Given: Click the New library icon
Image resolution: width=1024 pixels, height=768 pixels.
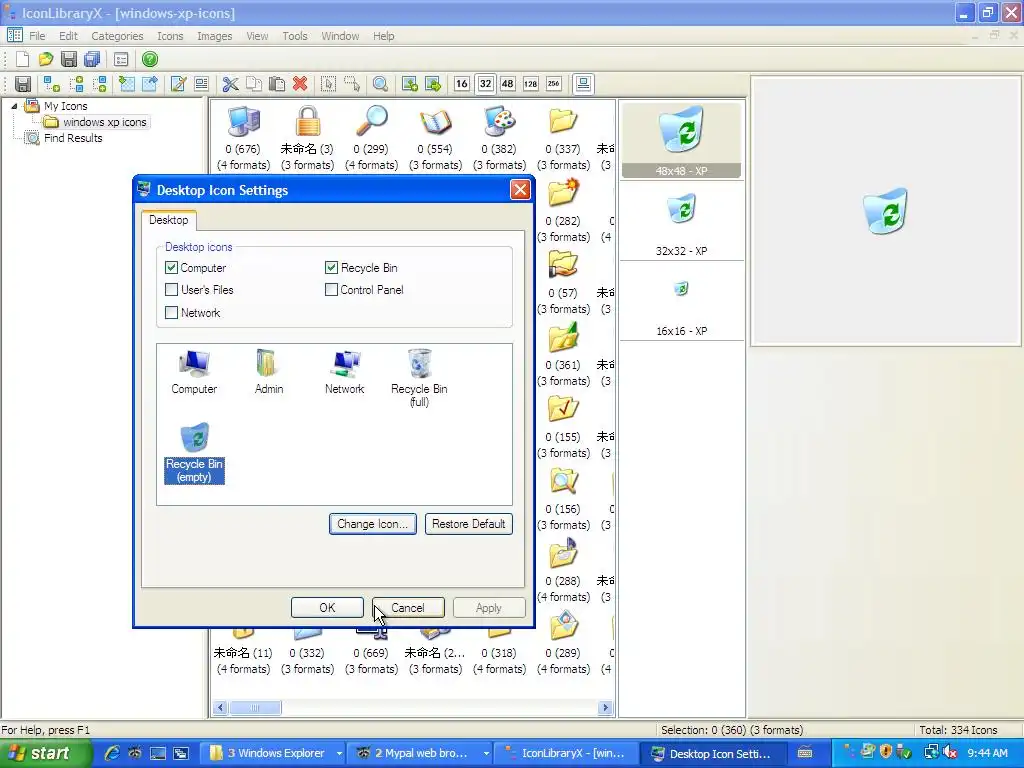Looking at the screenshot, I should (22, 59).
